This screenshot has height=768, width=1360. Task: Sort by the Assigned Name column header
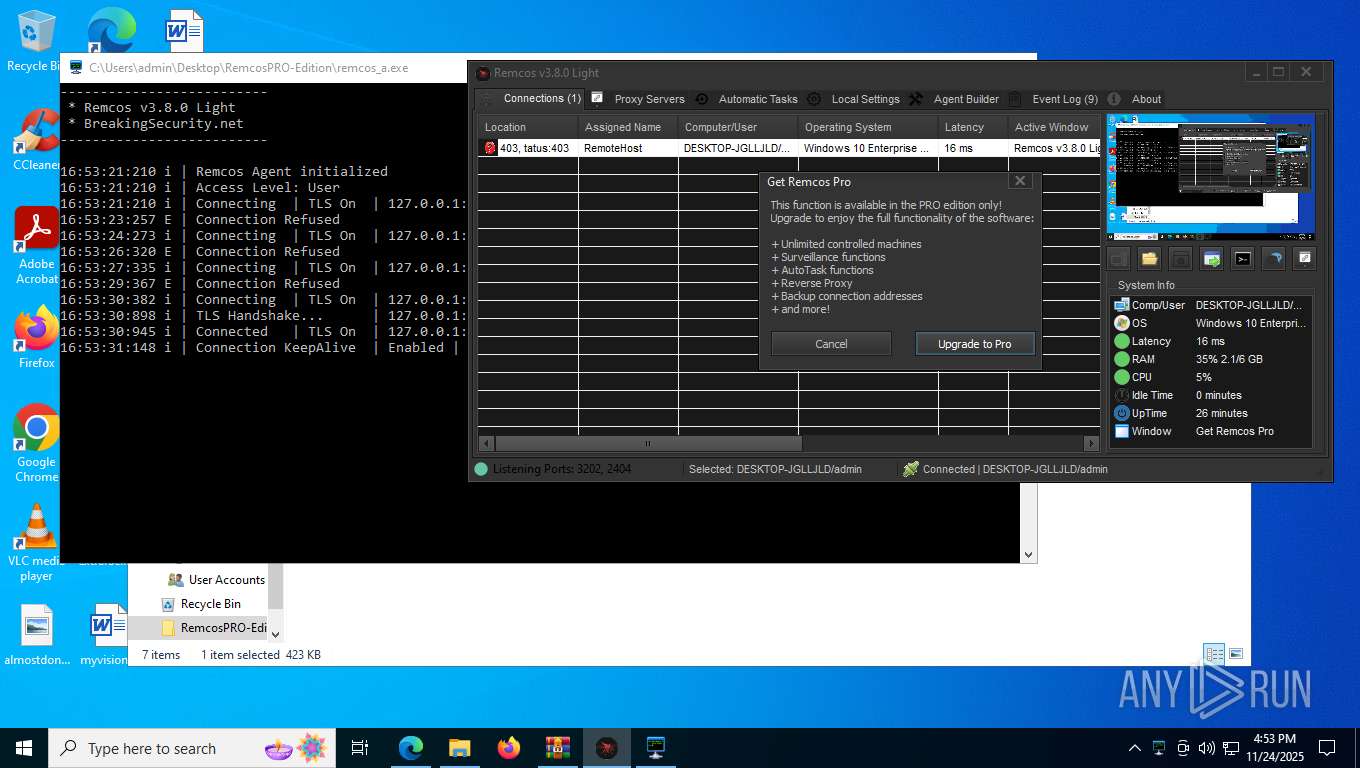pyautogui.click(x=628, y=127)
